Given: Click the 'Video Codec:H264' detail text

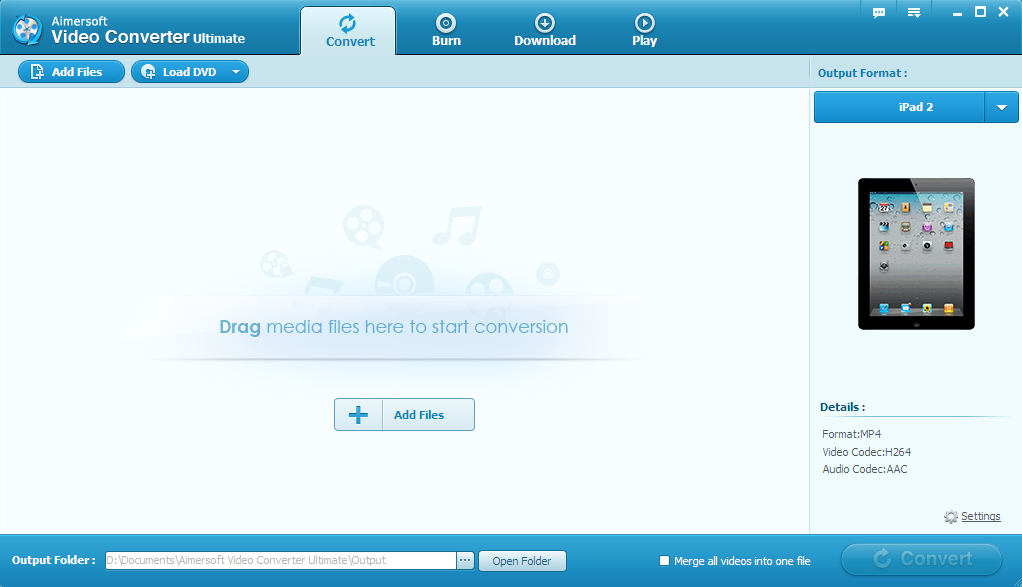Looking at the screenshot, I should 866,451.
